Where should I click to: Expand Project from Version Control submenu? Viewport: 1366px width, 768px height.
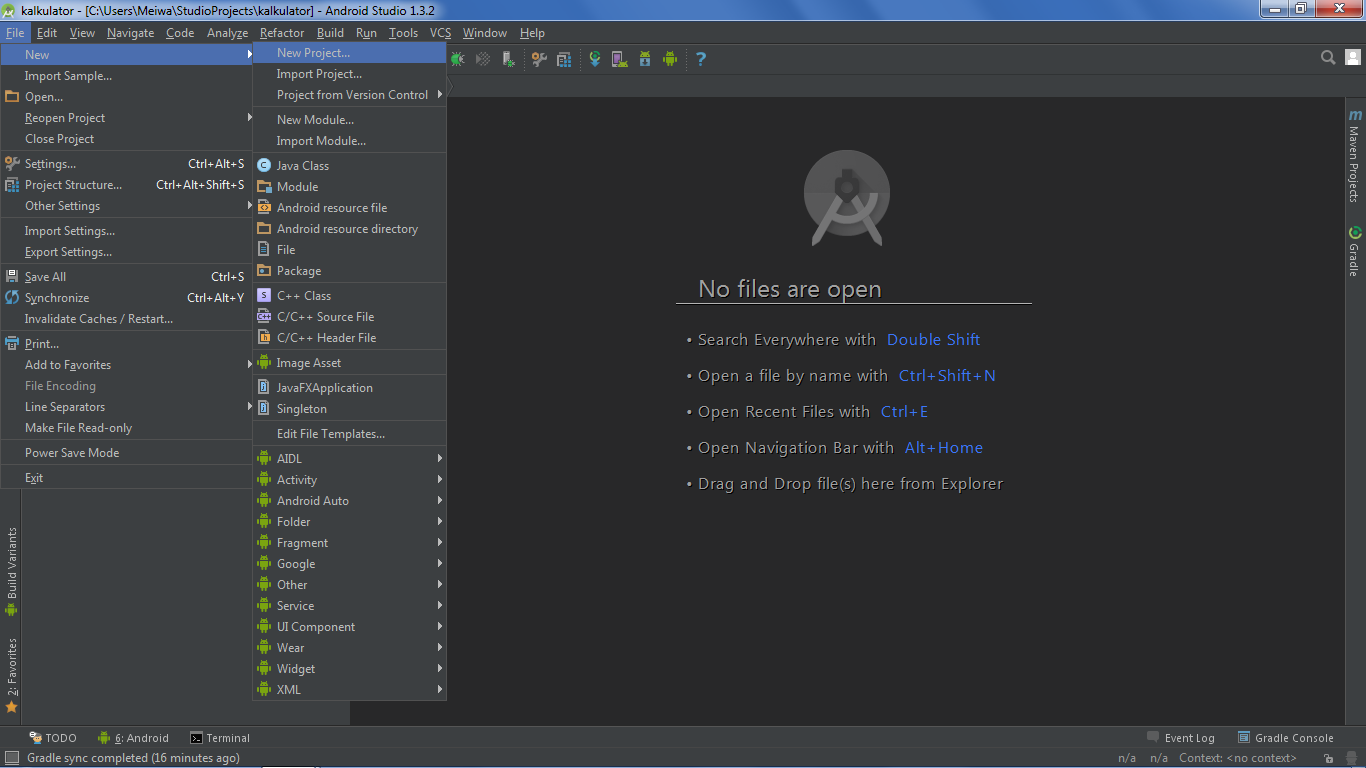coord(349,95)
